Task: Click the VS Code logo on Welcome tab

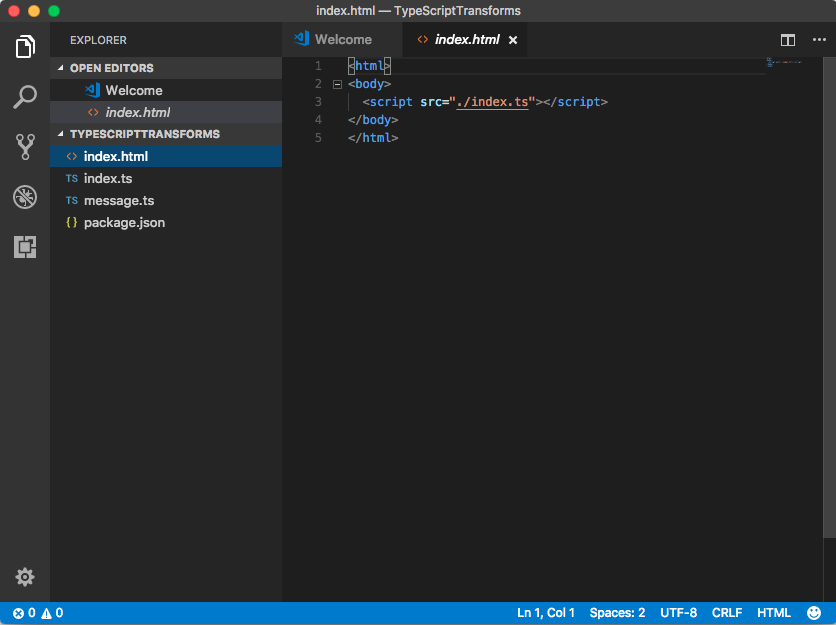Action: coord(302,38)
